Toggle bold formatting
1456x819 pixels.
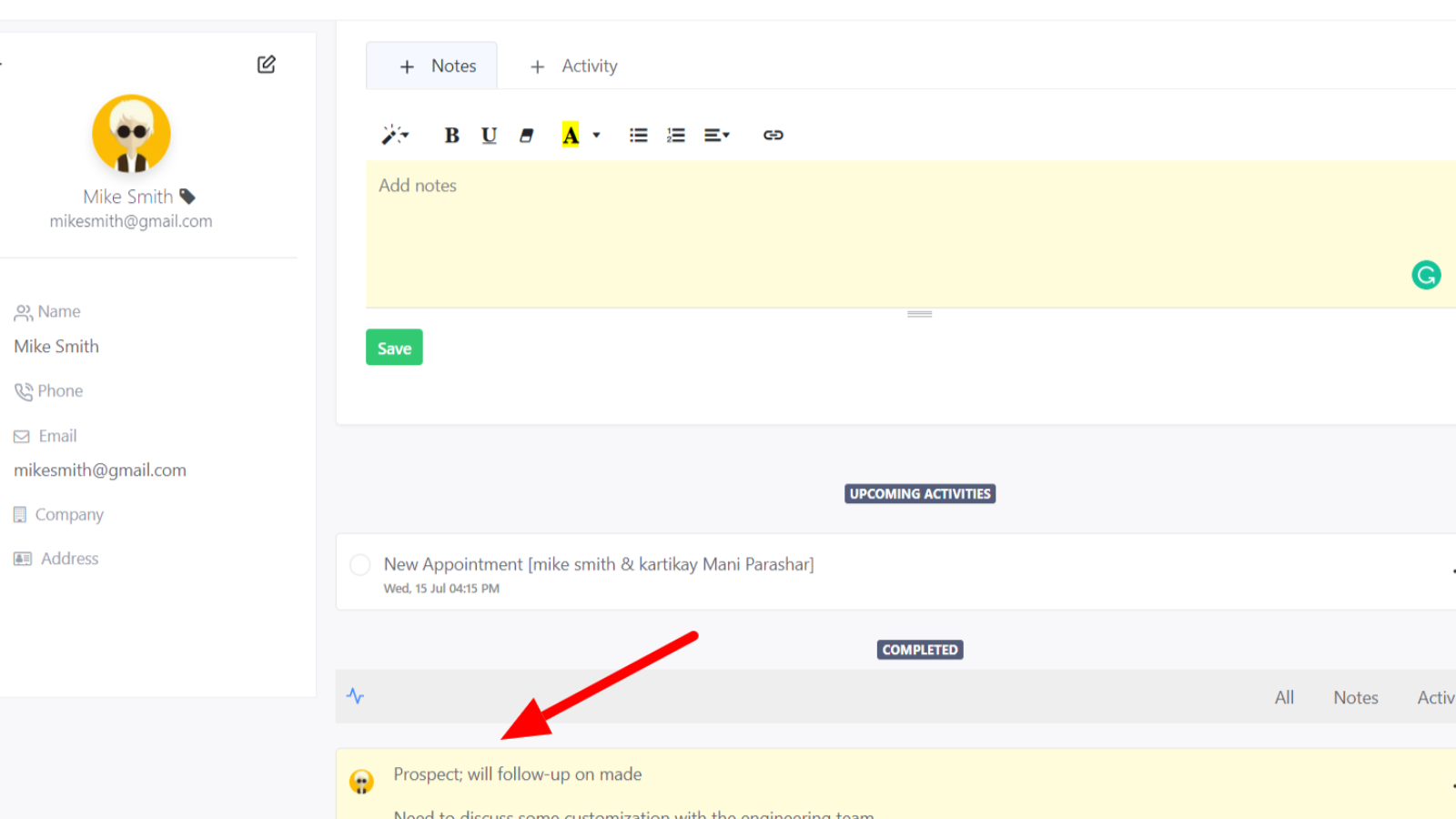coord(451,136)
